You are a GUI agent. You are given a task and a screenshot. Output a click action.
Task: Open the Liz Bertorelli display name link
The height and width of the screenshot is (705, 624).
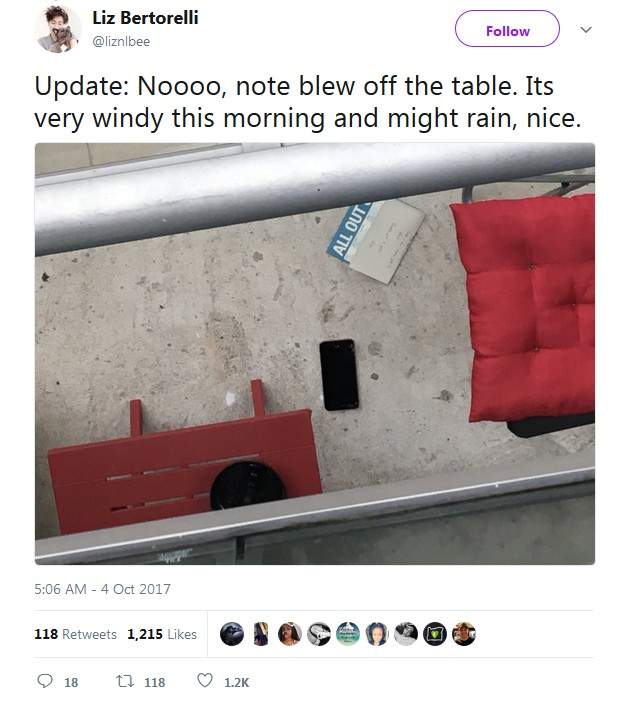pyautogui.click(x=145, y=18)
